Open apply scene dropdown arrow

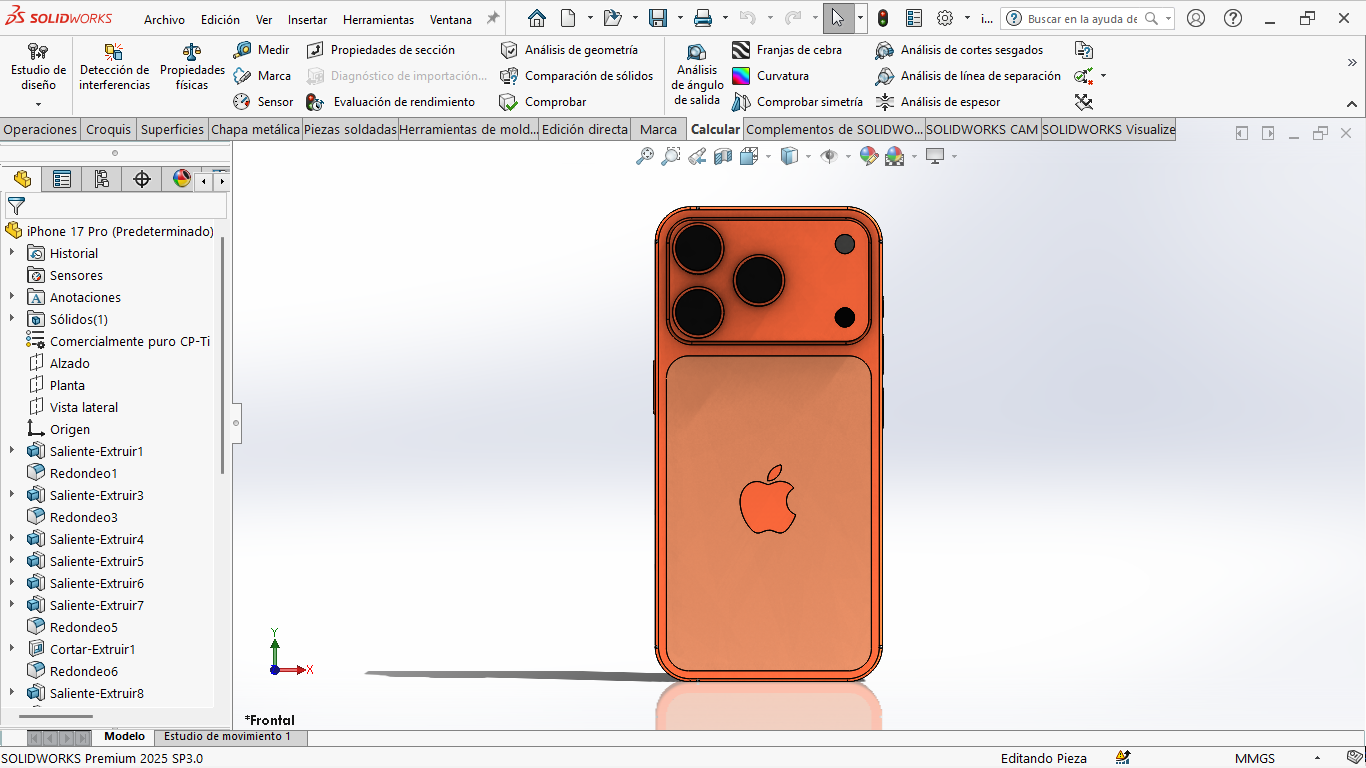[x=914, y=156]
